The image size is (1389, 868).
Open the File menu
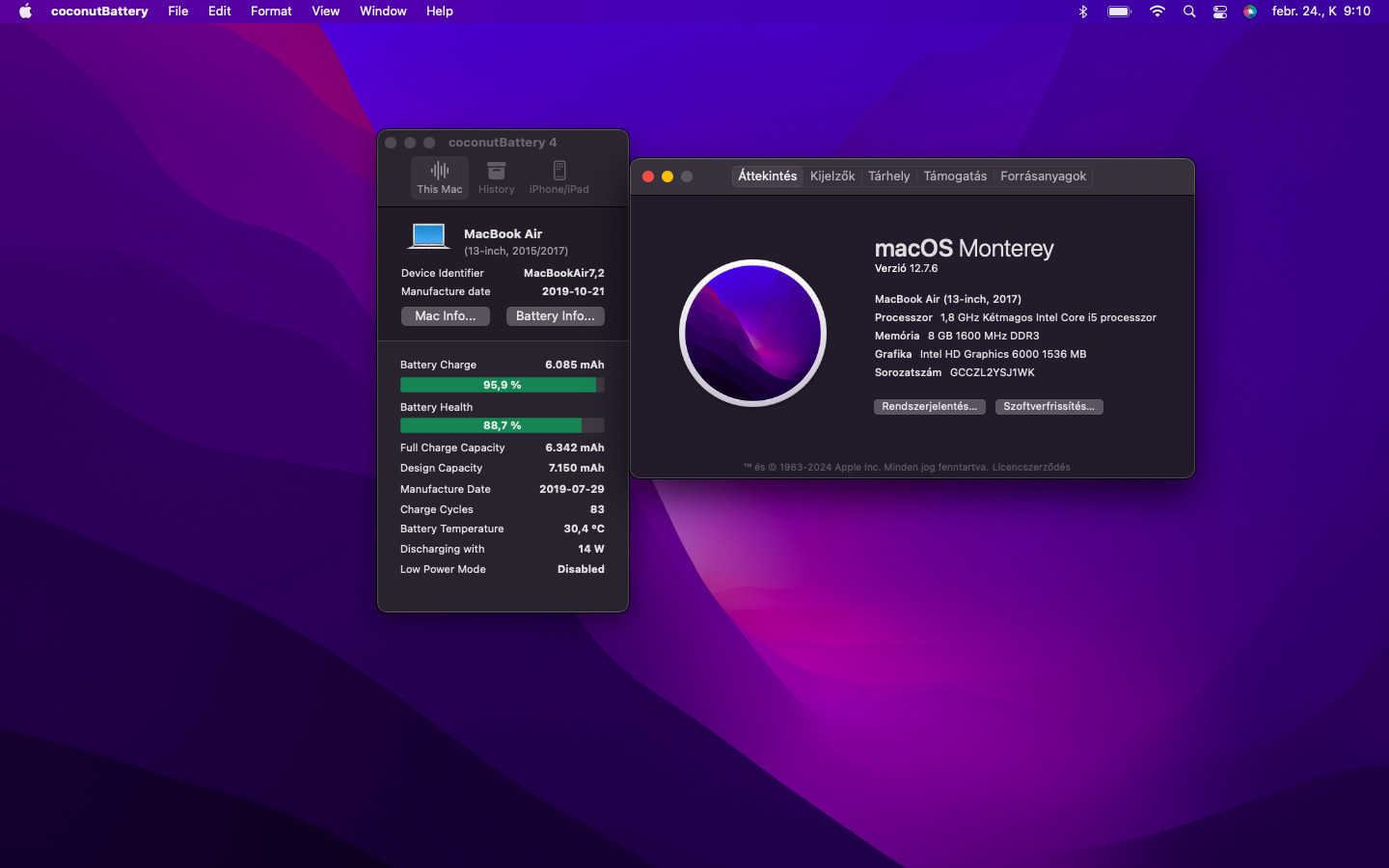[x=178, y=12]
